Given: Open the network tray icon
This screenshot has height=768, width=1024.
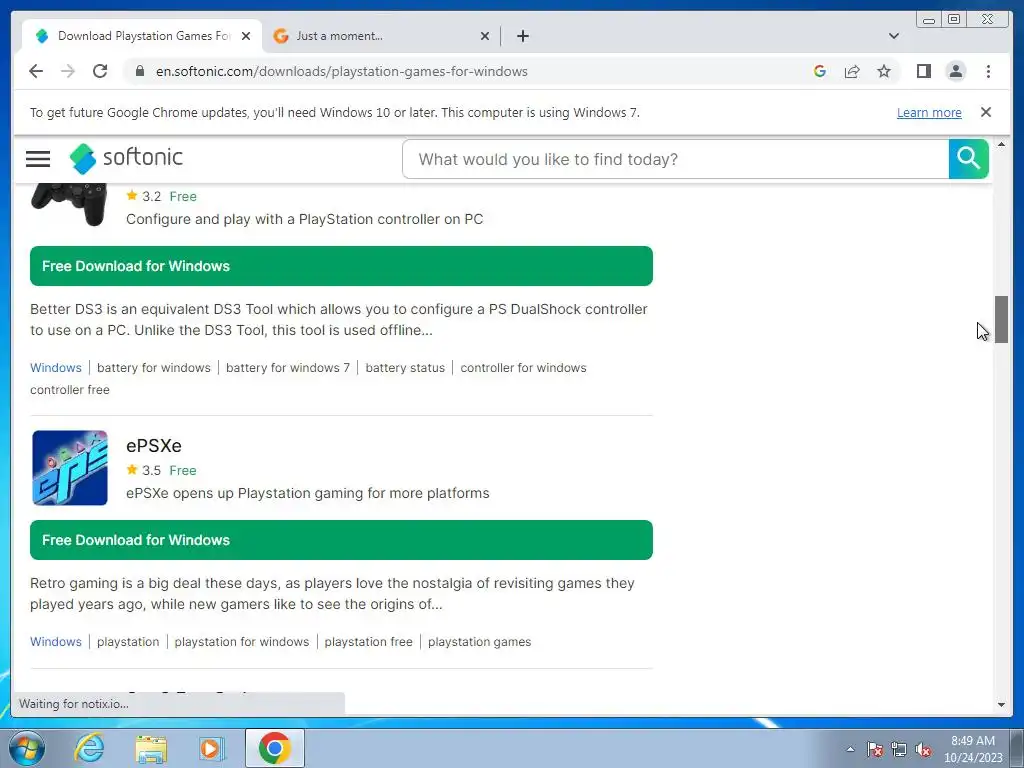Looking at the screenshot, I should pos(899,749).
